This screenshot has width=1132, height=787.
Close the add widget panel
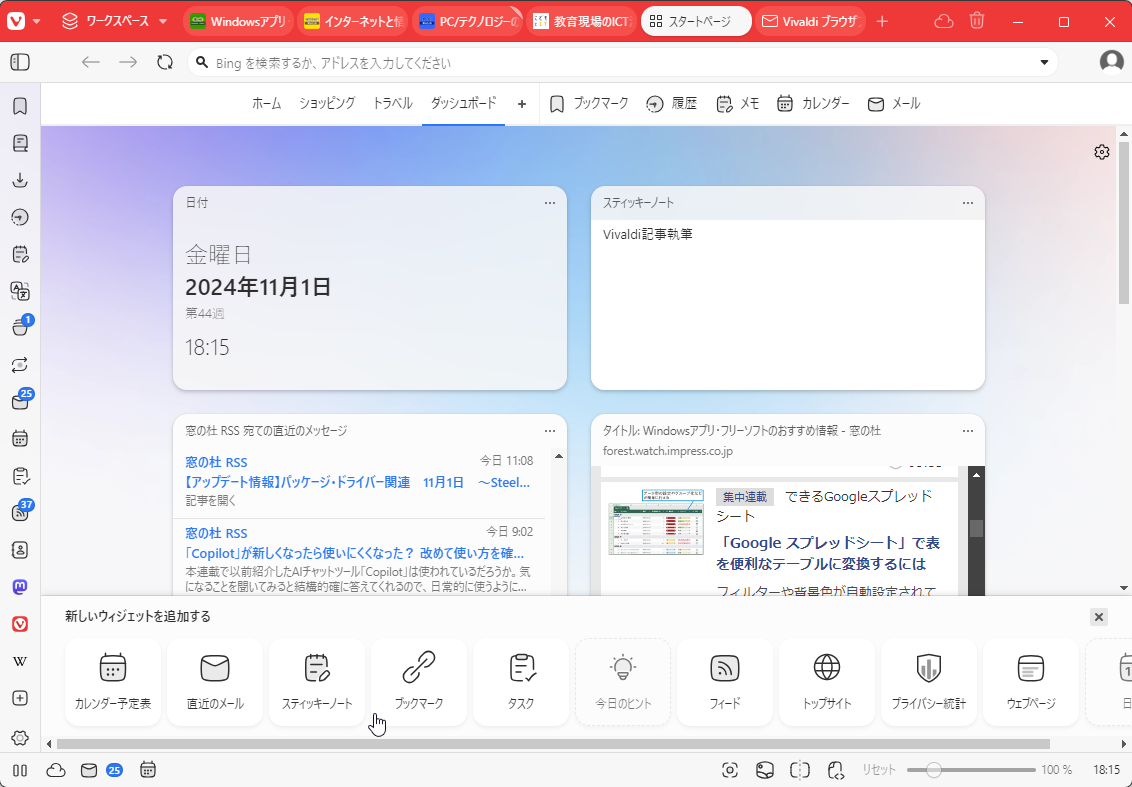pos(1099,617)
